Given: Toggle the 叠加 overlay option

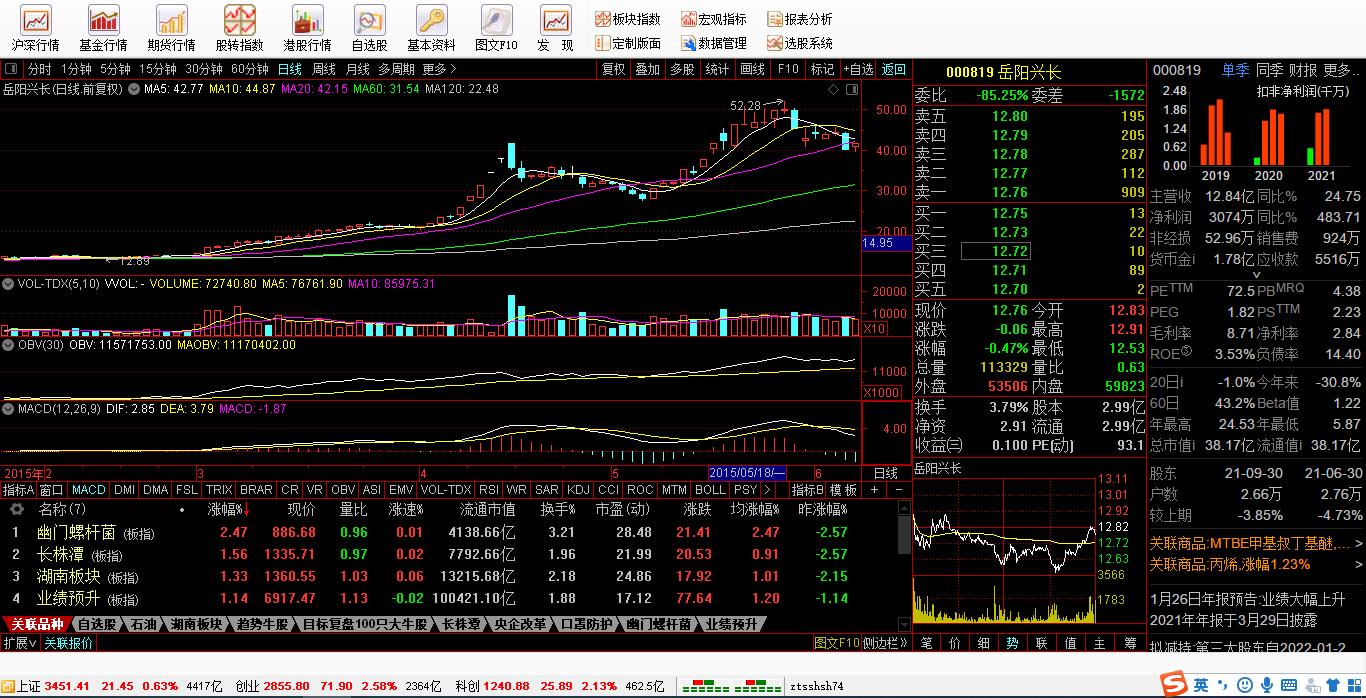Looking at the screenshot, I should [647, 69].
